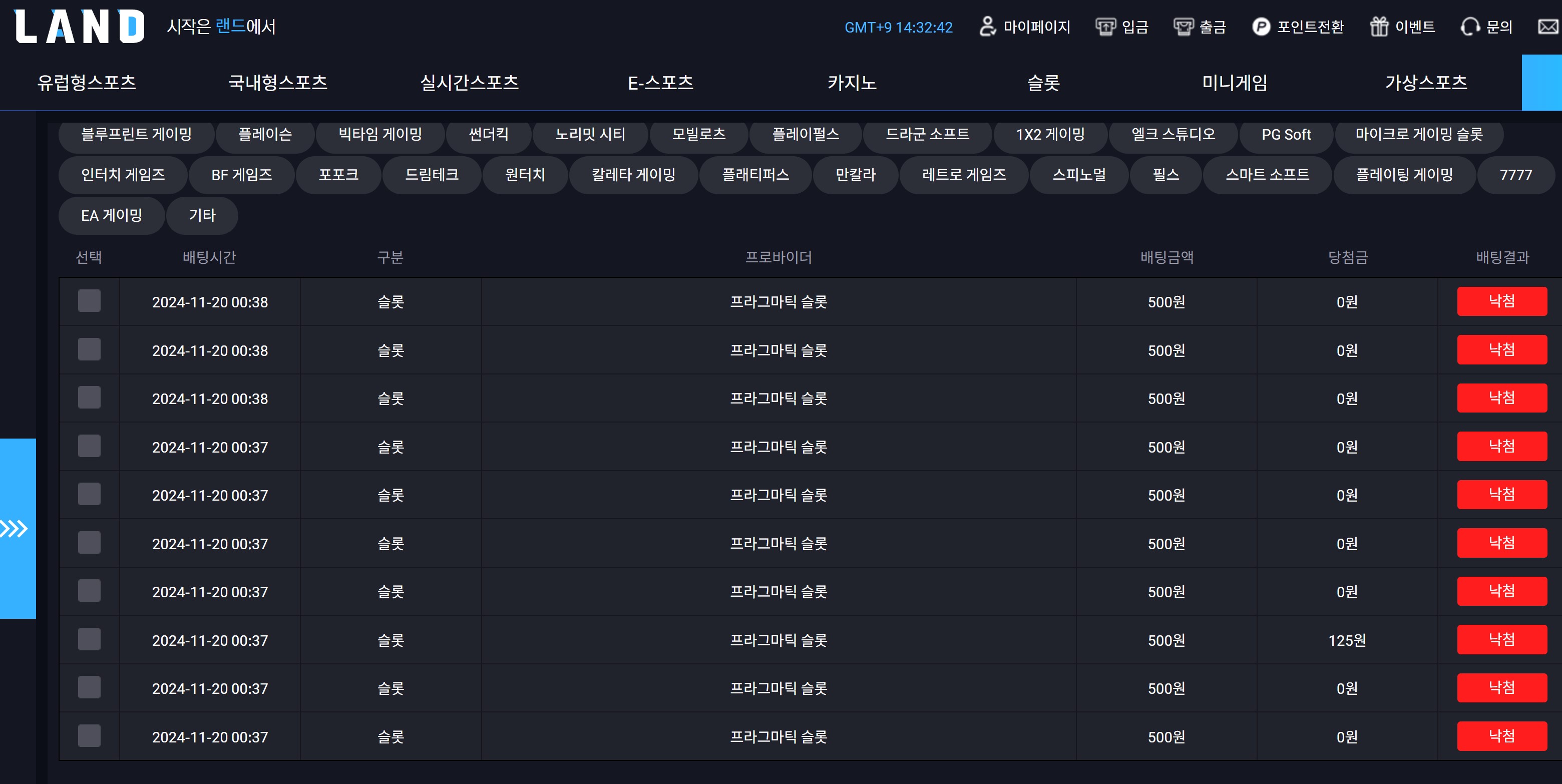Choose the 드림테크 provider
The height and width of the screenshot is (784, 1562).
click(432, 175)
